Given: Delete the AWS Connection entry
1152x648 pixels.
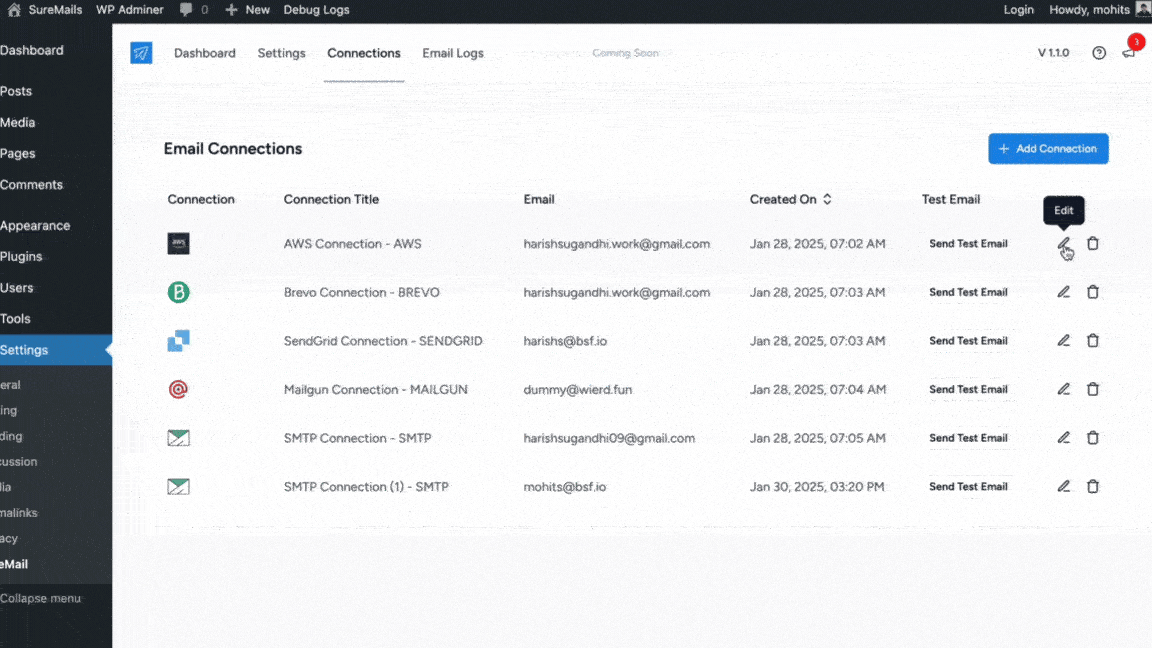Looking at the screenshot, I should pyautogui.click(x=1093, y=244).
